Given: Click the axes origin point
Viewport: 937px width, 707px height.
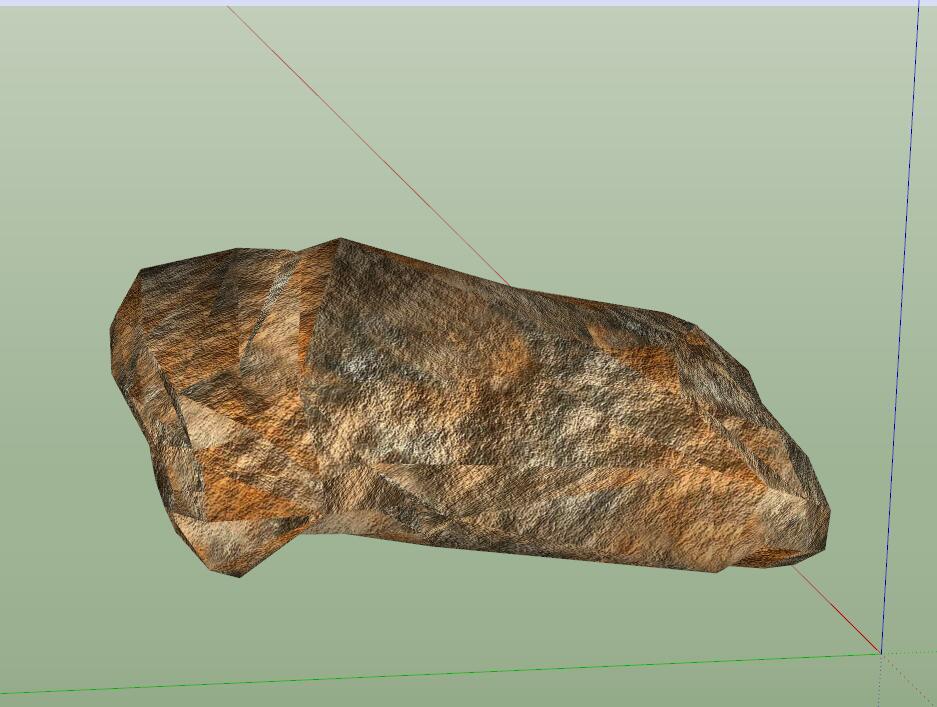Looking at the screenshot, I should pyautogui.click(x=881, y=653).
